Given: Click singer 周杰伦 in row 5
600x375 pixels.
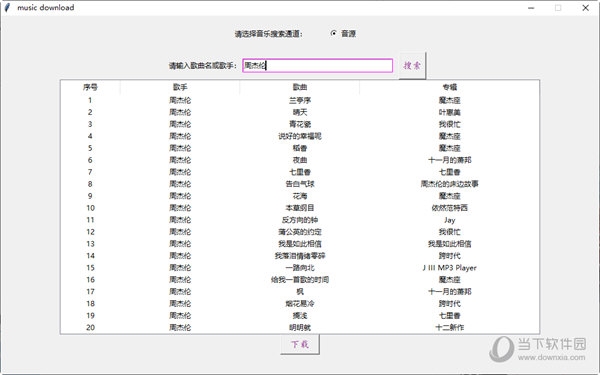Looking at the screenshot, I should 180,148.
